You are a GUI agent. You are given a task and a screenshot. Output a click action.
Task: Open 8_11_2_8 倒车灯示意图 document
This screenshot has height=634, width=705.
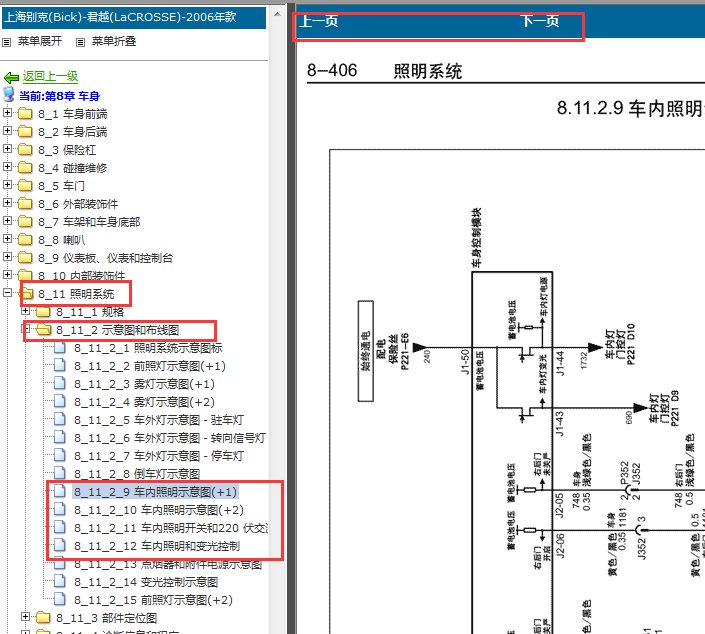pyautogui.click(x=137, y=474)
